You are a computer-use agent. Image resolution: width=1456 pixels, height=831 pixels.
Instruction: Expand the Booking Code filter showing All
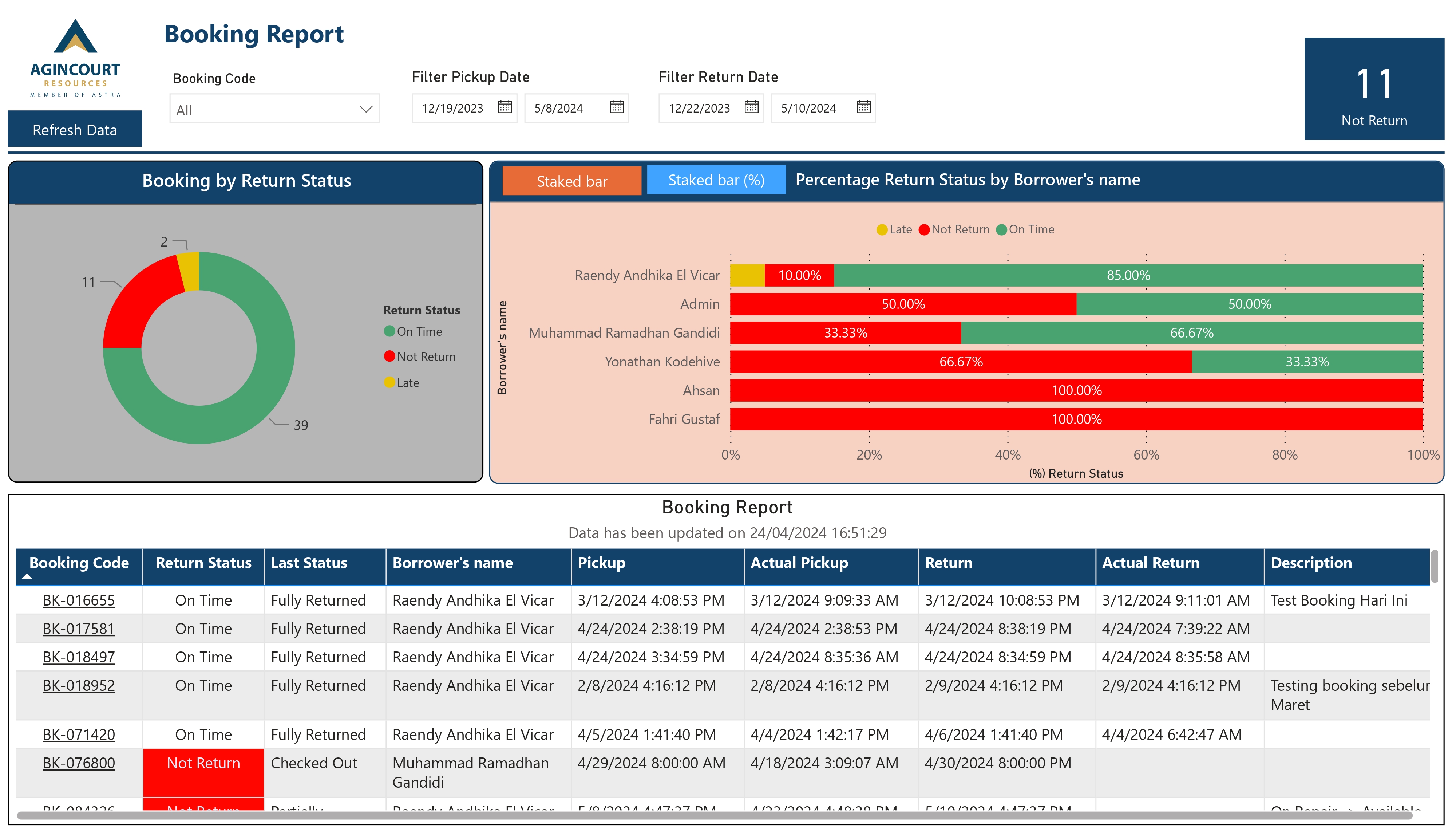point(274,109)
